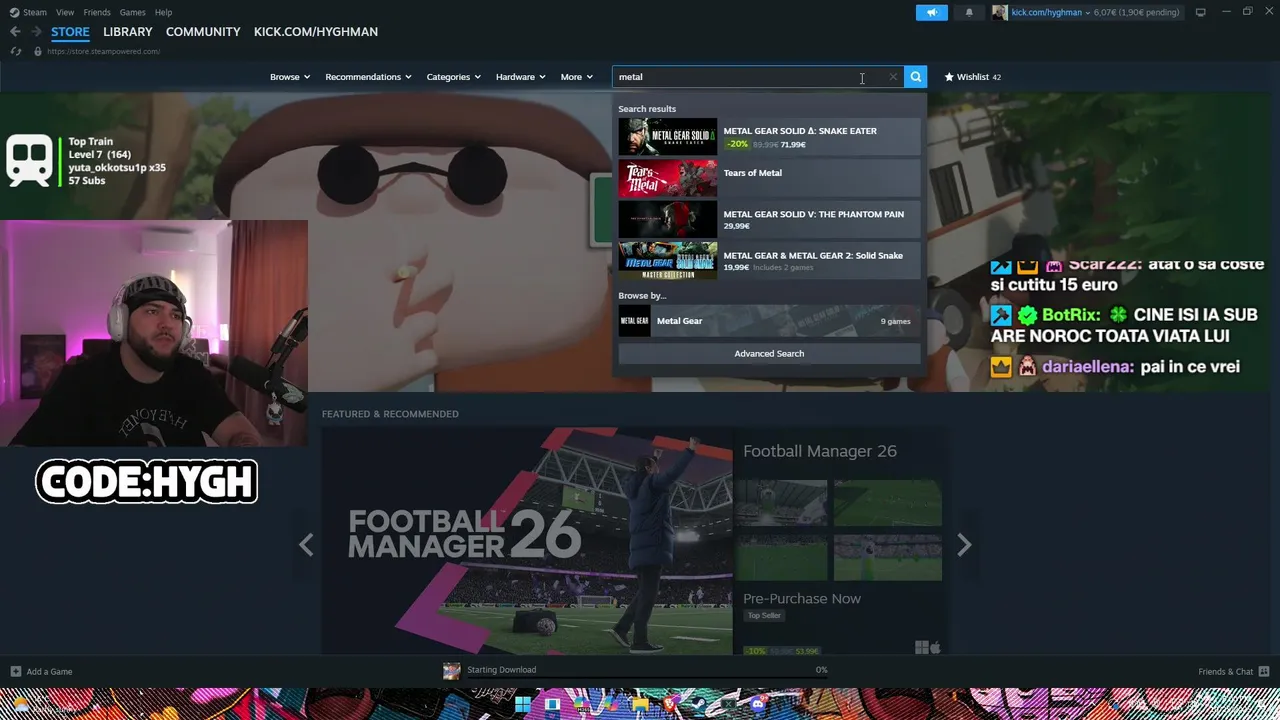Click the Tears of Metal thumbnail
The width and height of the screenshot is (1280, 720).
pos(667,179)
